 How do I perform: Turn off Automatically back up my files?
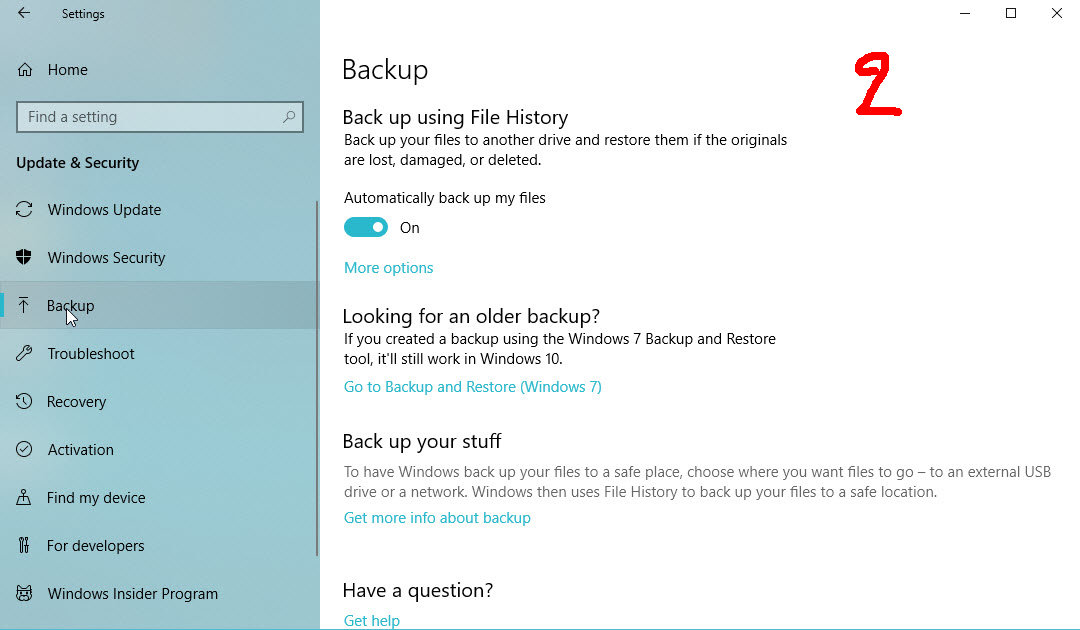[366, 228]
